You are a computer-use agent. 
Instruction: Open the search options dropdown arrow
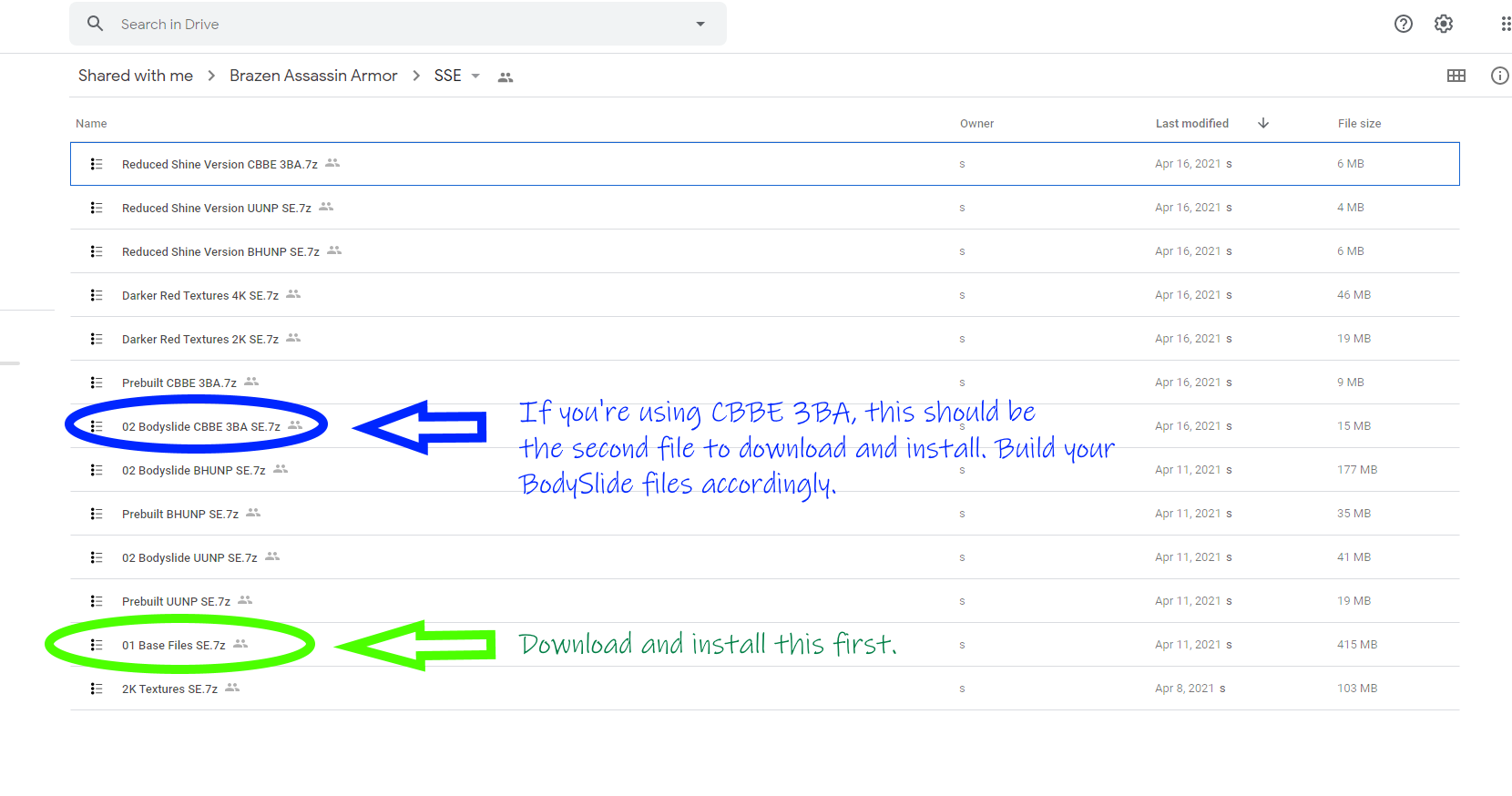[x=700, y=24]
